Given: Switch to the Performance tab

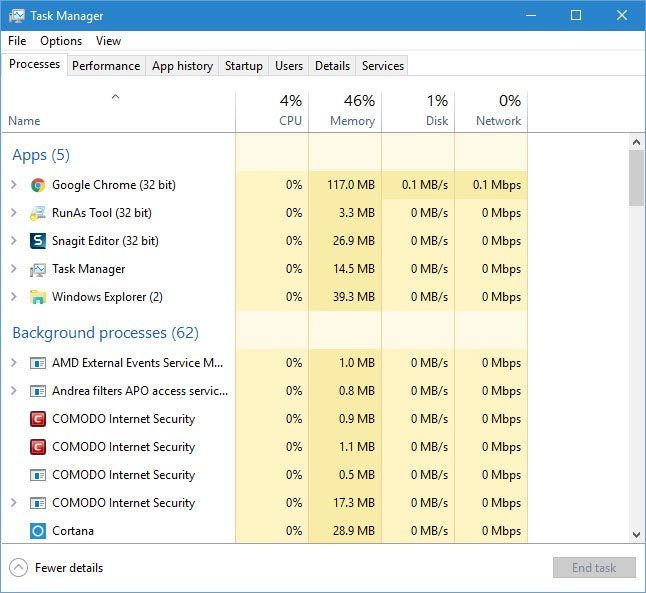Looking at the screenshot, I should point(106,66).
